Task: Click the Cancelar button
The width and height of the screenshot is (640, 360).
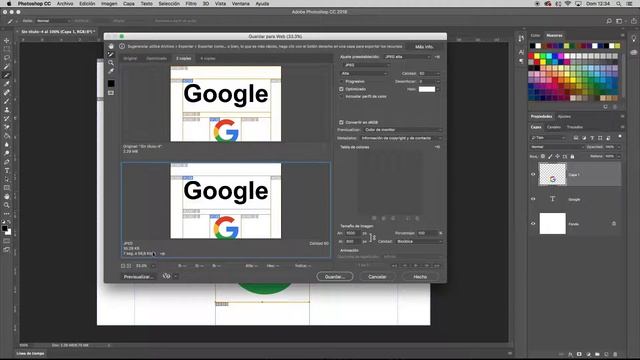Action: coord(377,277)
